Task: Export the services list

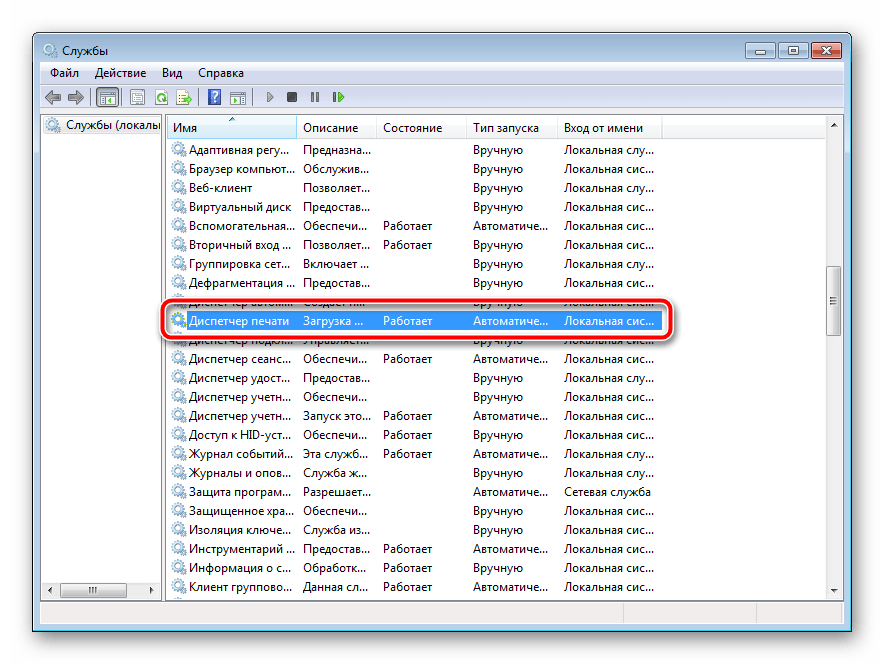Action: coord(182,97)
